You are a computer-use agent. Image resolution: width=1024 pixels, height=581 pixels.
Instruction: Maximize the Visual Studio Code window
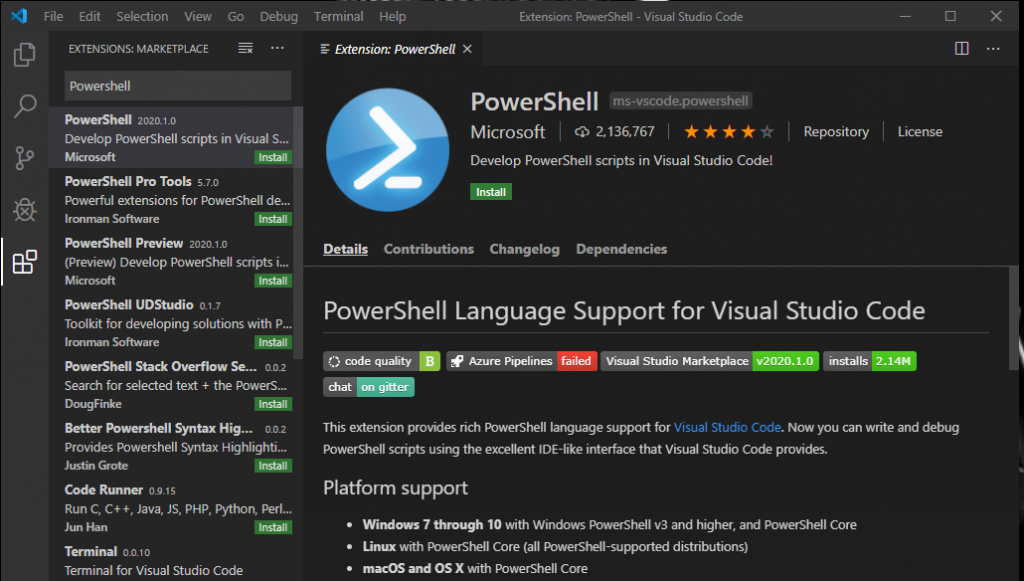point(950,16)
